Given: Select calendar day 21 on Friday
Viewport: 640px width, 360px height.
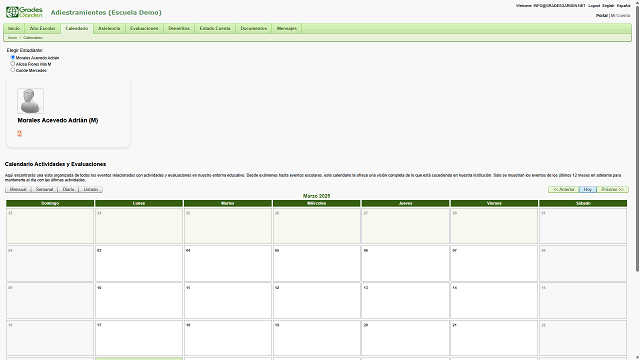Looking at the screenshot, I should [x=494, y=338].
